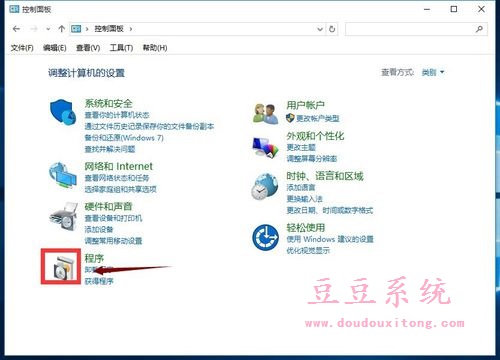Go up one level with up arrow
This screenshot has width=500, height=360.
[61, 29]
